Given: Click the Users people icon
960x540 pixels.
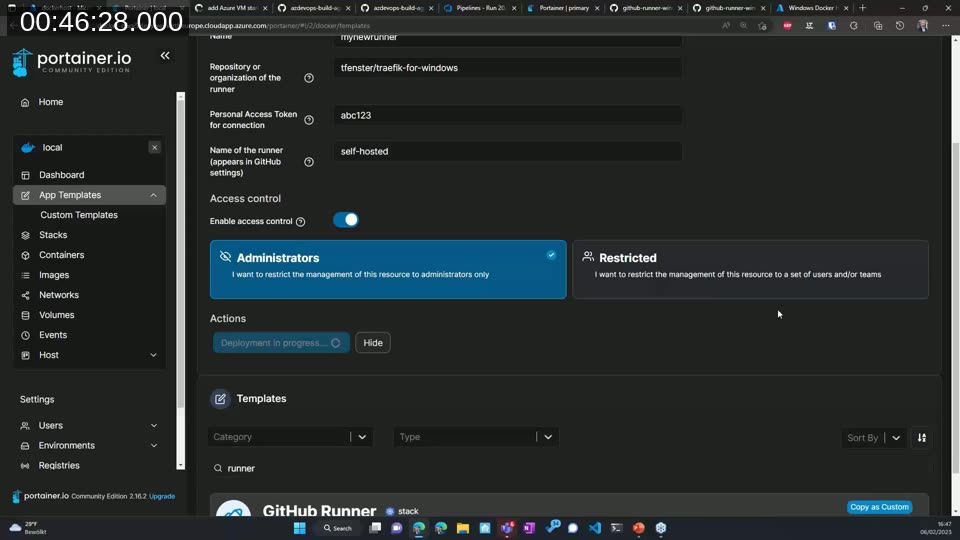Looking at the screenshot, I should [x=25, y=426].
